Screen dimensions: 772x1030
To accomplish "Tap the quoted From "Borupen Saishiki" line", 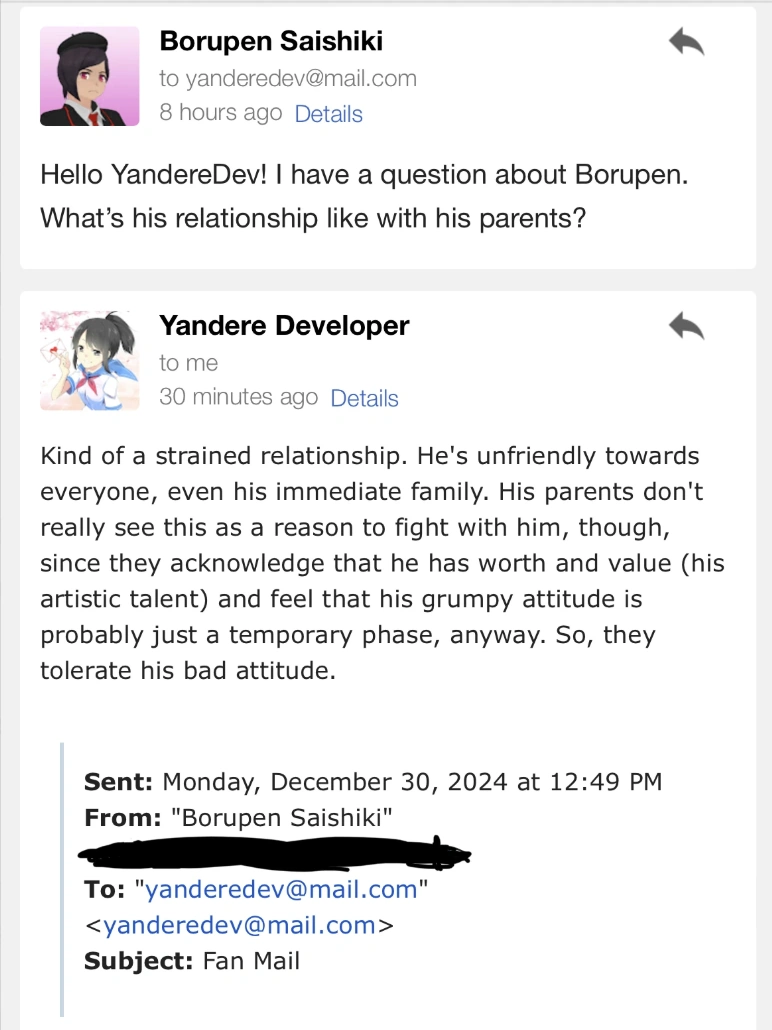I will tap(239, 817).
